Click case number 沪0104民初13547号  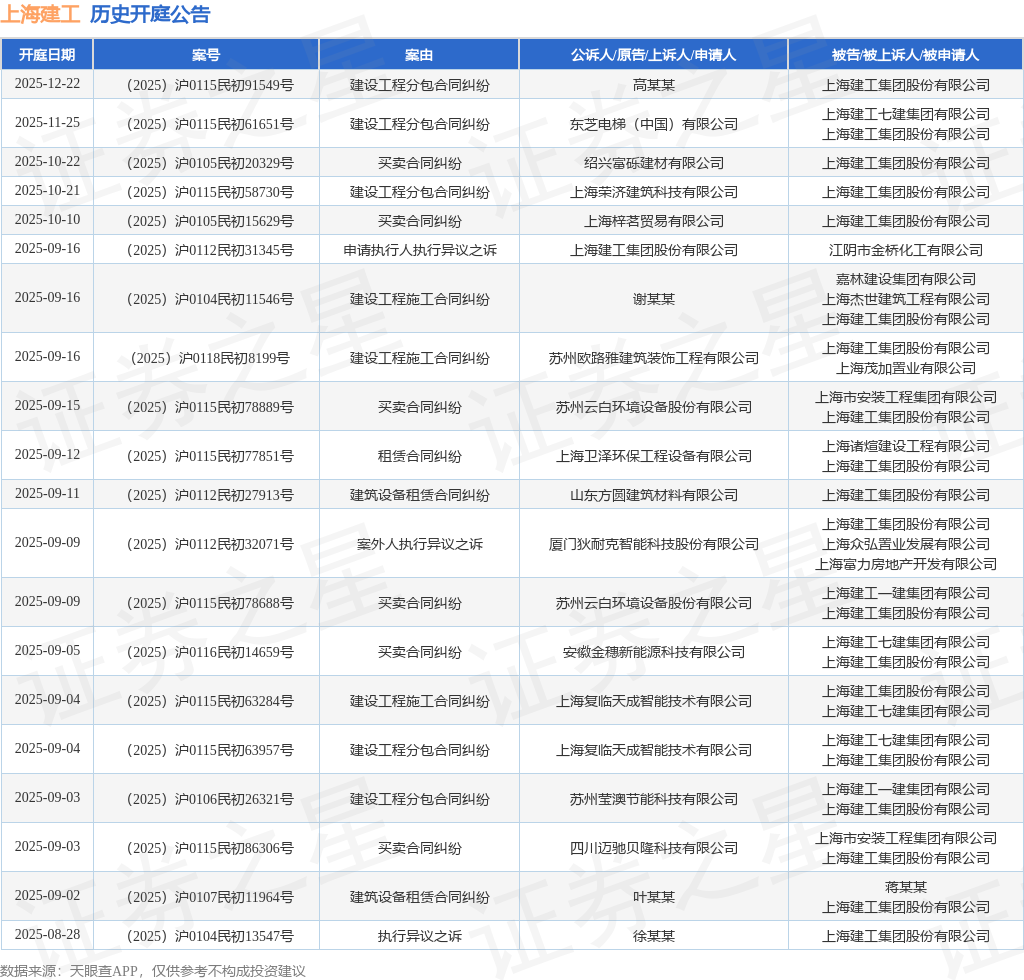[210, 936]
